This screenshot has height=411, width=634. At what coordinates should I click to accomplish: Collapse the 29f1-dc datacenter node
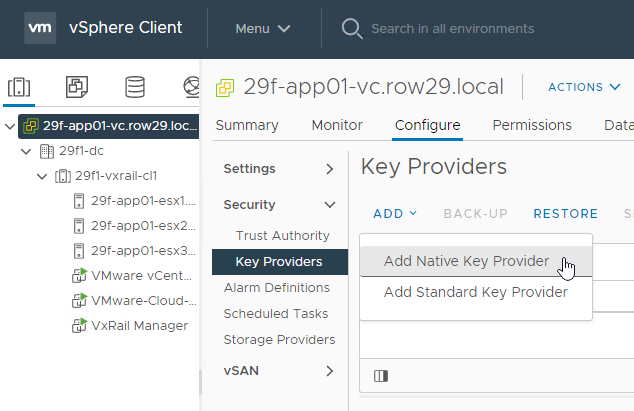click(26, 152)
